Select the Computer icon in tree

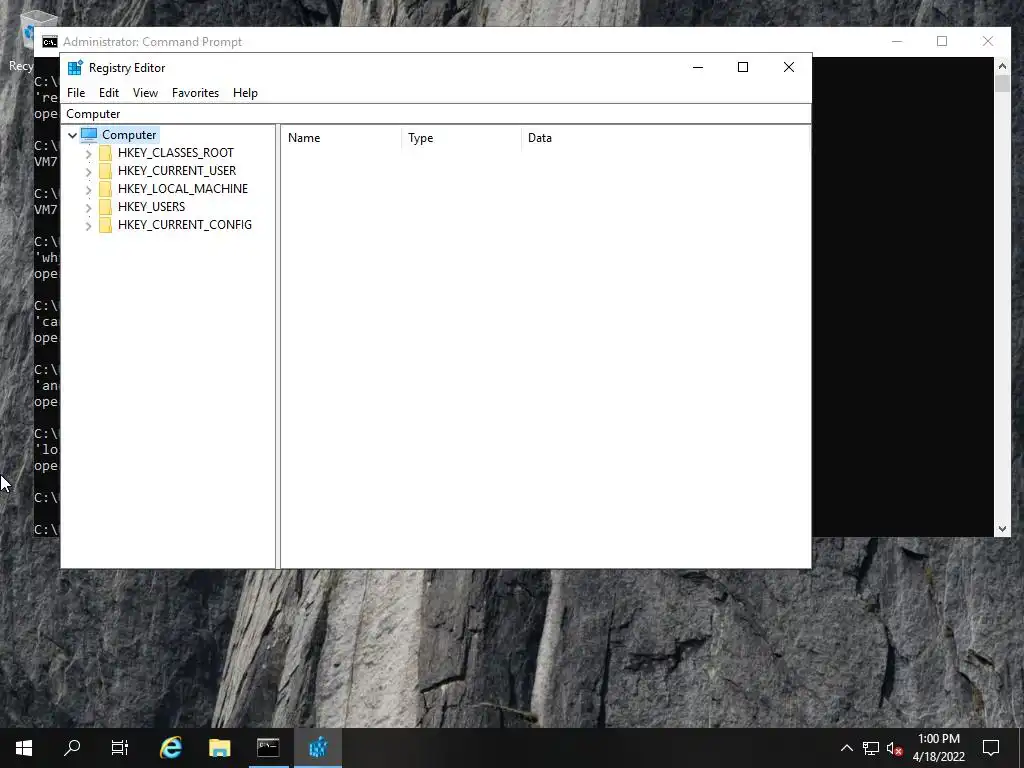89,135
